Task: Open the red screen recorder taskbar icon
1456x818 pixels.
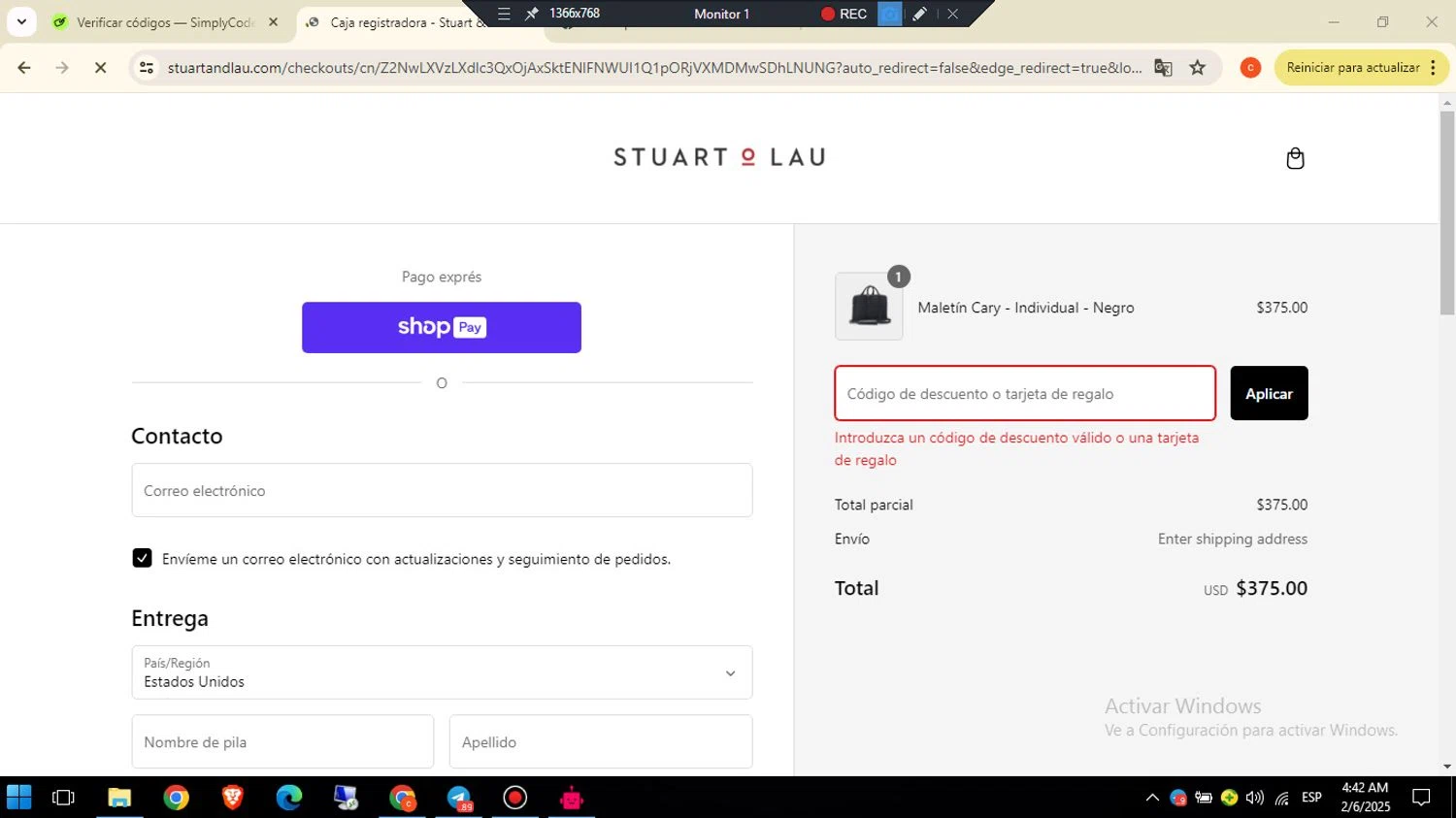Action: coord(514,798)
